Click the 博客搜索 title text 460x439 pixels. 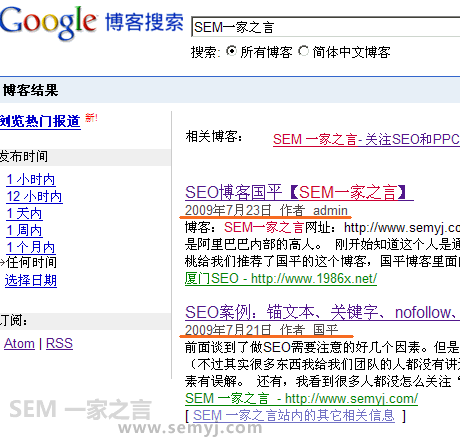pos(144,22)
